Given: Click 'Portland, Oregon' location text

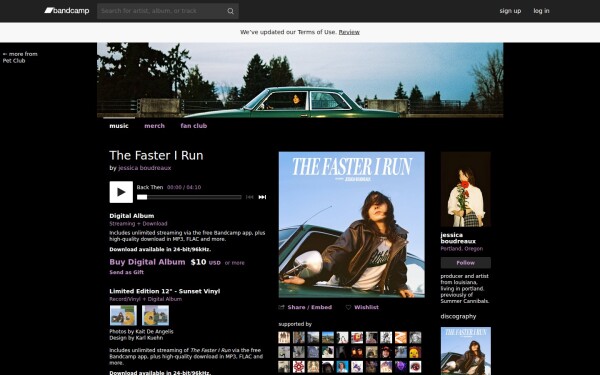Looking at the screenshot, I should click(x=461, y=249).
